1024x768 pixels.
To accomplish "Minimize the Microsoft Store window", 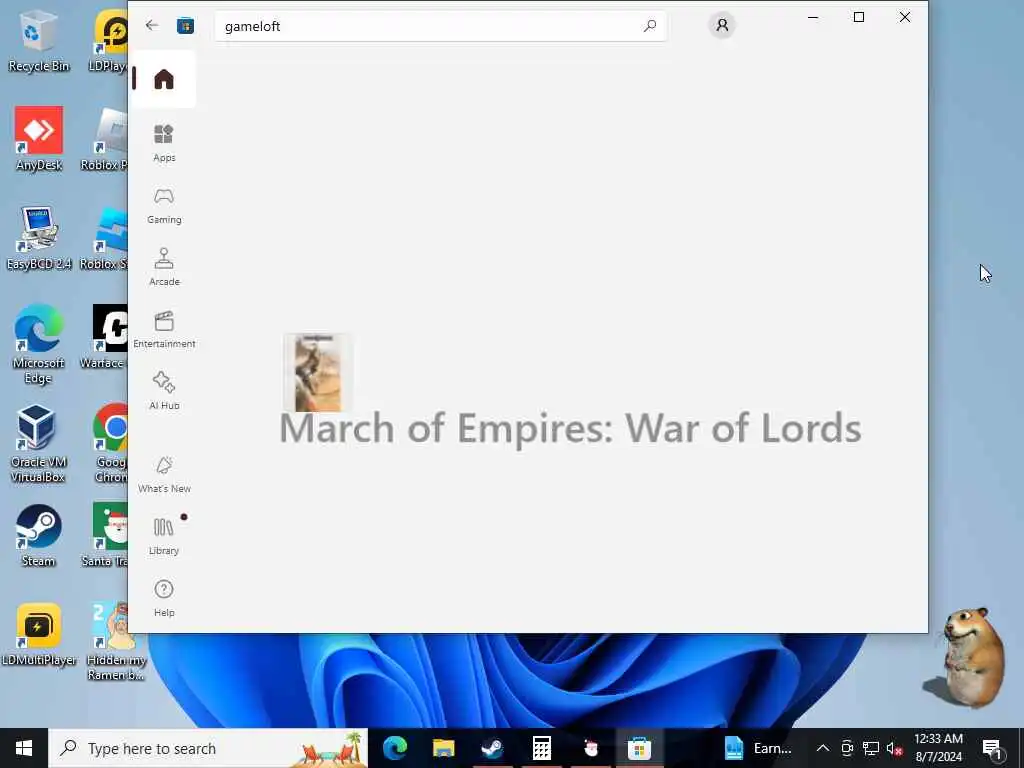I will (813, 17).
